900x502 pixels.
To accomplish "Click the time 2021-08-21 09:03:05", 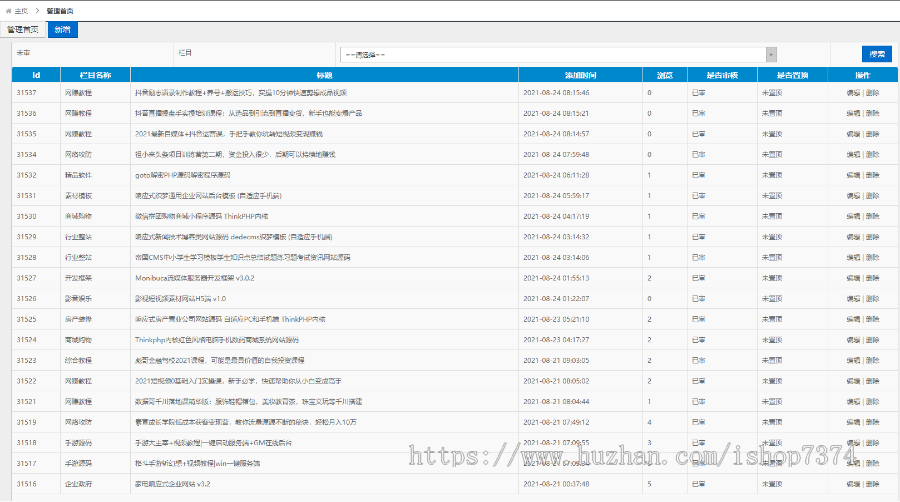I will click(556, 361).
